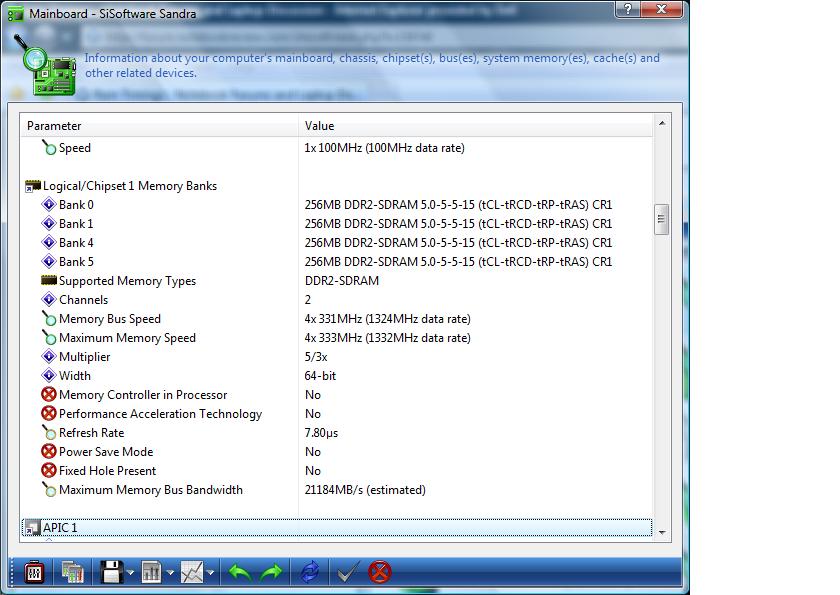Click the copy report icon in the toolbar
The height and width of the screenshot is (595, 840).
click(72, 573)
